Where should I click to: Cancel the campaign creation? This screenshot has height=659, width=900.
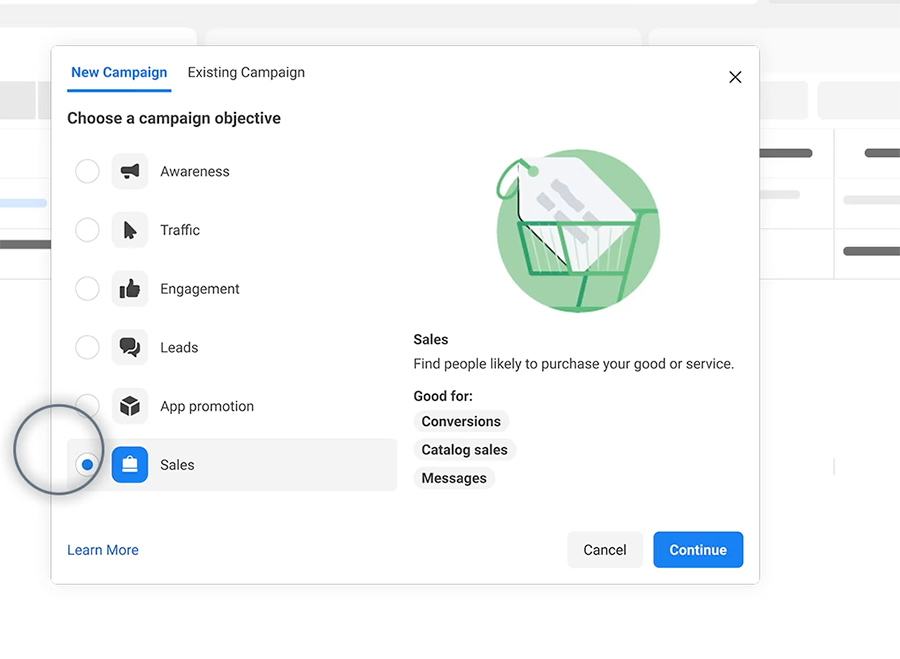pyautogui.click(x=605, y=550)
